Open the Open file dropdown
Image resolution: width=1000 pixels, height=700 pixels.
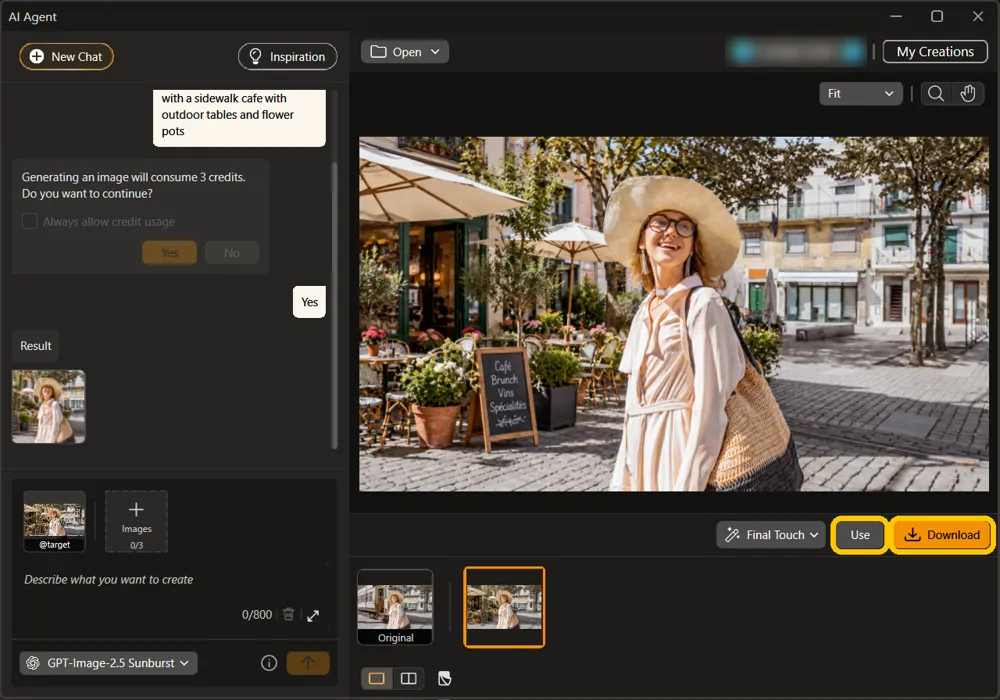tap(404, 52)
